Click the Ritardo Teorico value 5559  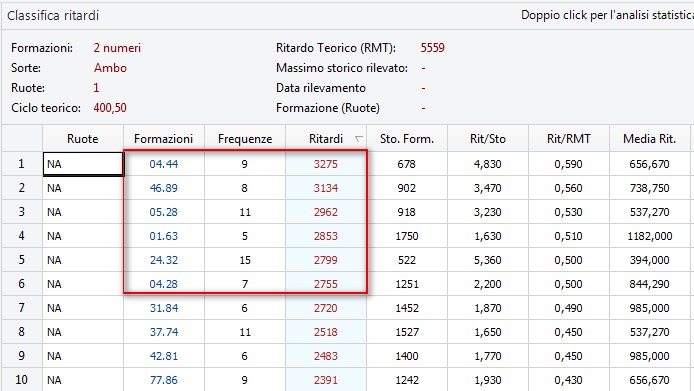pyautogui.click(x=432, y=48)
